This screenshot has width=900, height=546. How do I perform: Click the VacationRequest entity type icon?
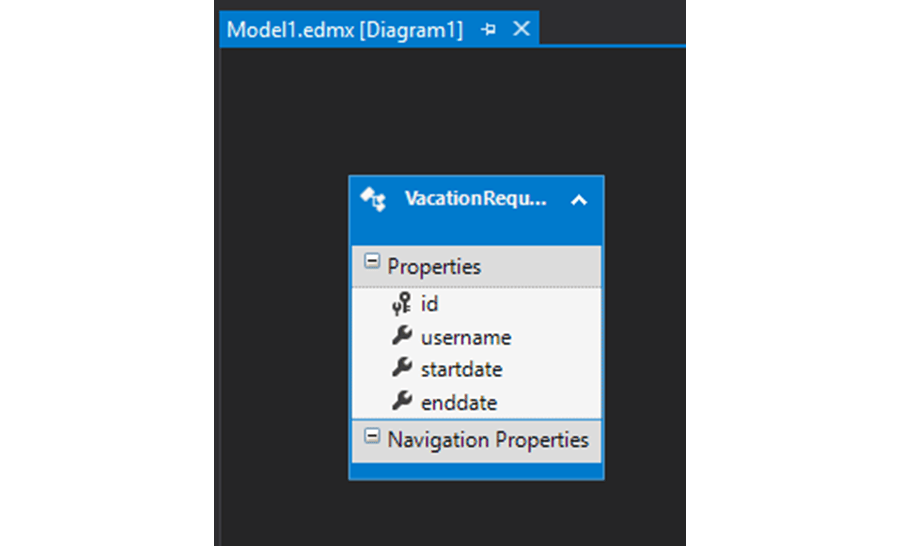[373, 200]
